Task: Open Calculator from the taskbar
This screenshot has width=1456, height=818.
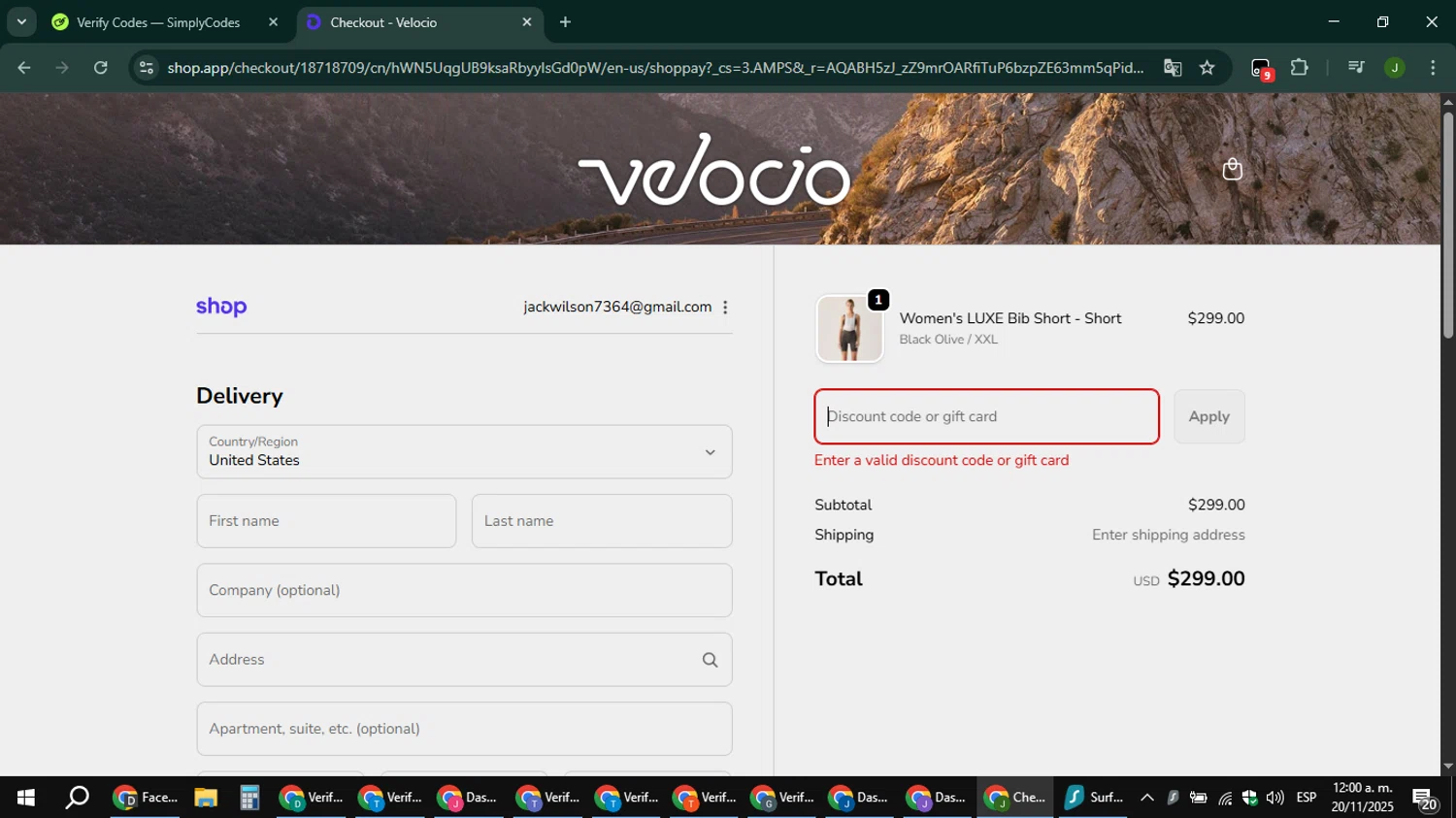Action: (x=249, y=798)
